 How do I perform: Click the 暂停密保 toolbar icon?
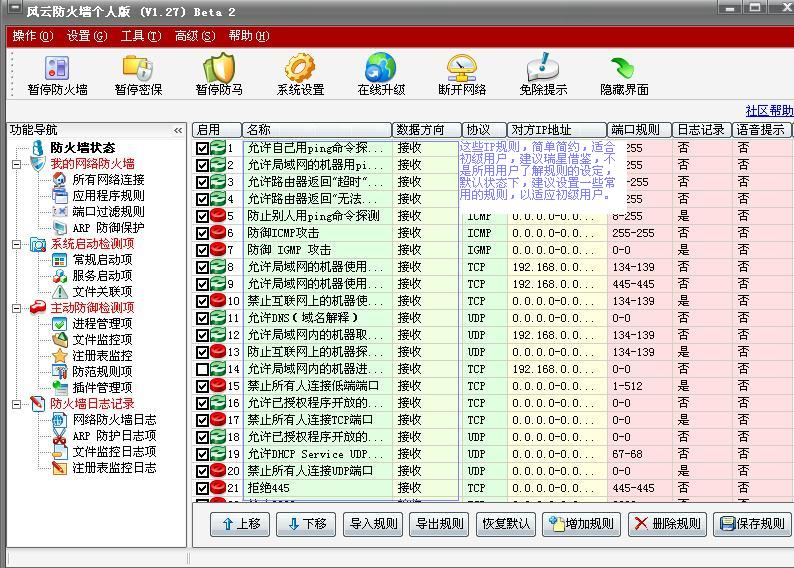click(138, 75)
